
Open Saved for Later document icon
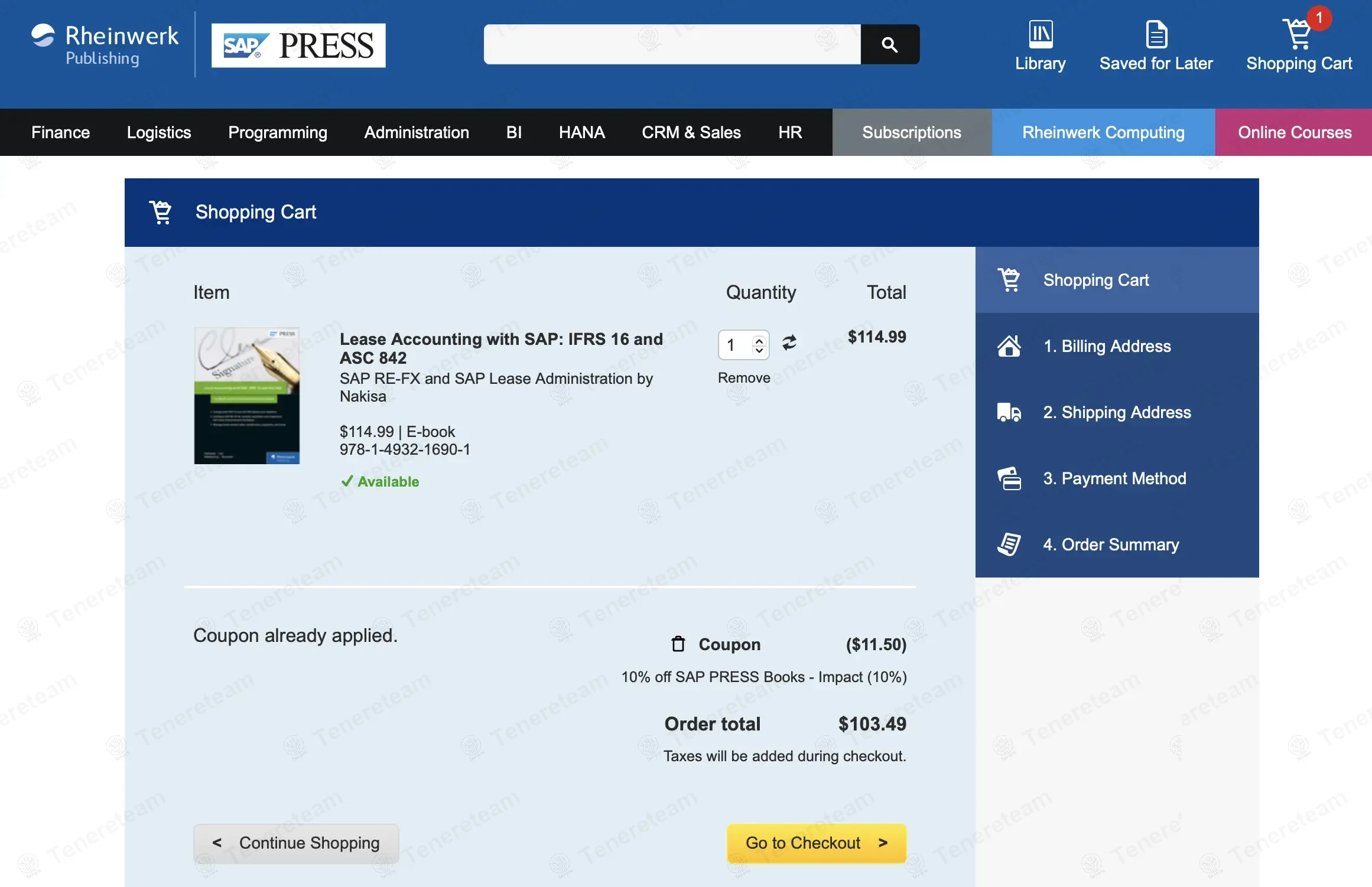click(1156, 35)
